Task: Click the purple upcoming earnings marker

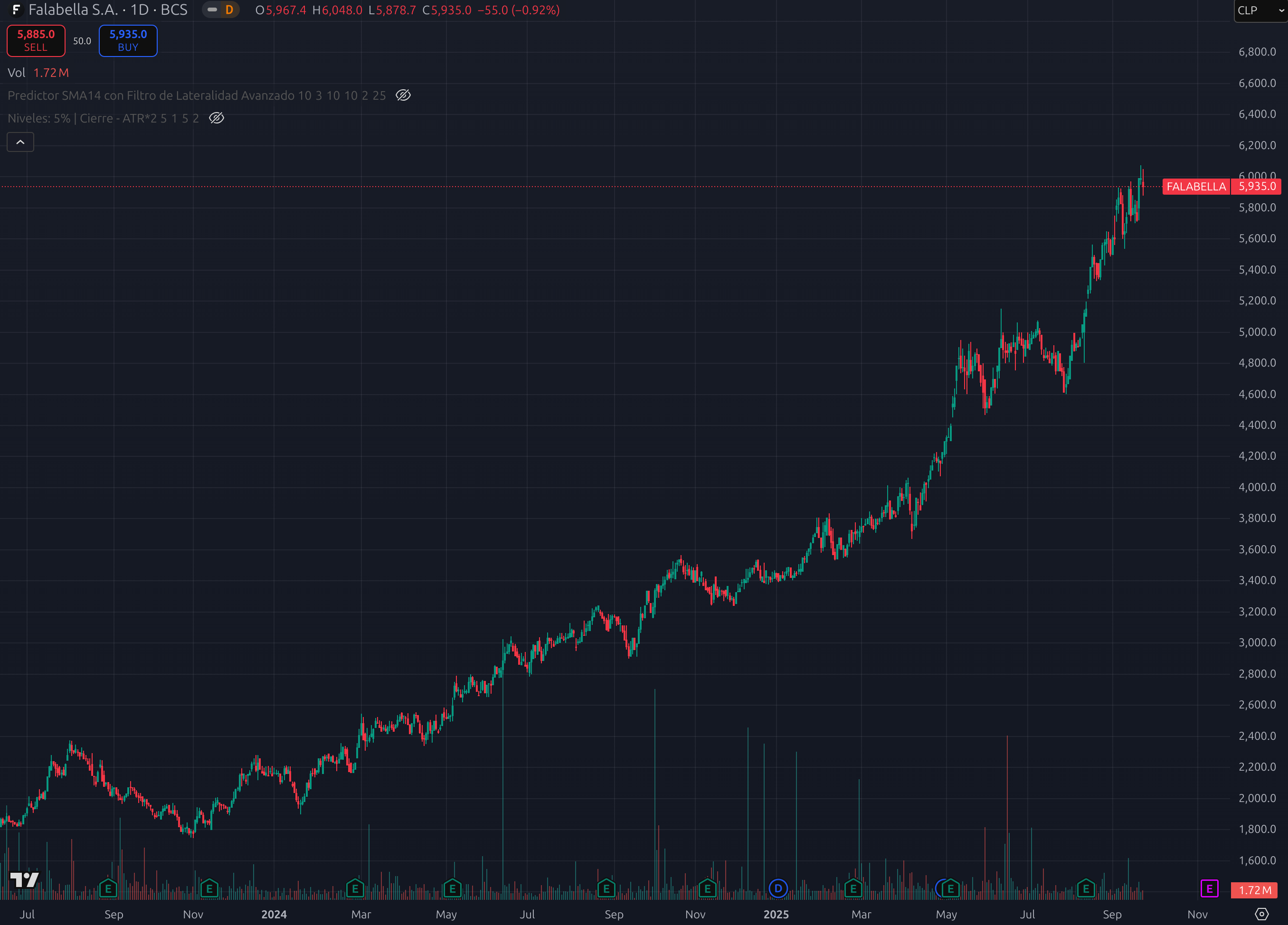Action: (1209, 888)
